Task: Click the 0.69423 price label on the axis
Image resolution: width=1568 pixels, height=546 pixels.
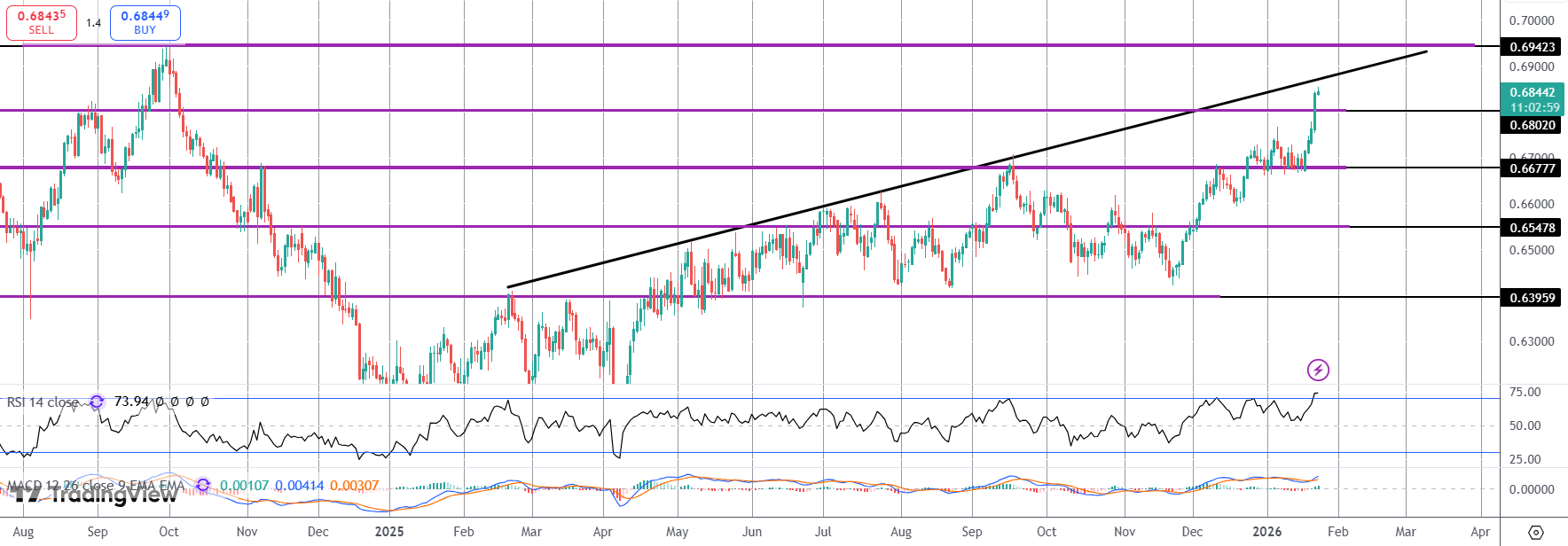Action: [1532, 47]
